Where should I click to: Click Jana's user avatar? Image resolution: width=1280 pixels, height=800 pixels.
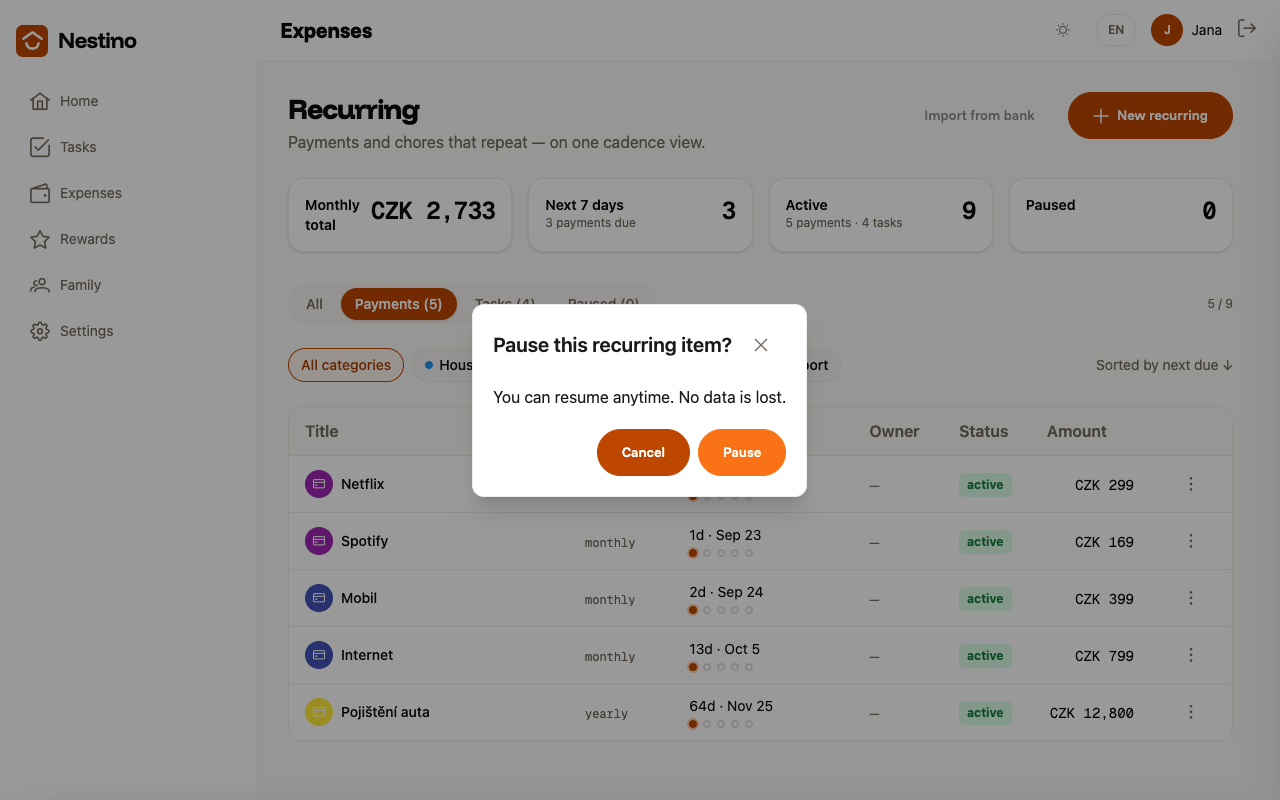1167,30
